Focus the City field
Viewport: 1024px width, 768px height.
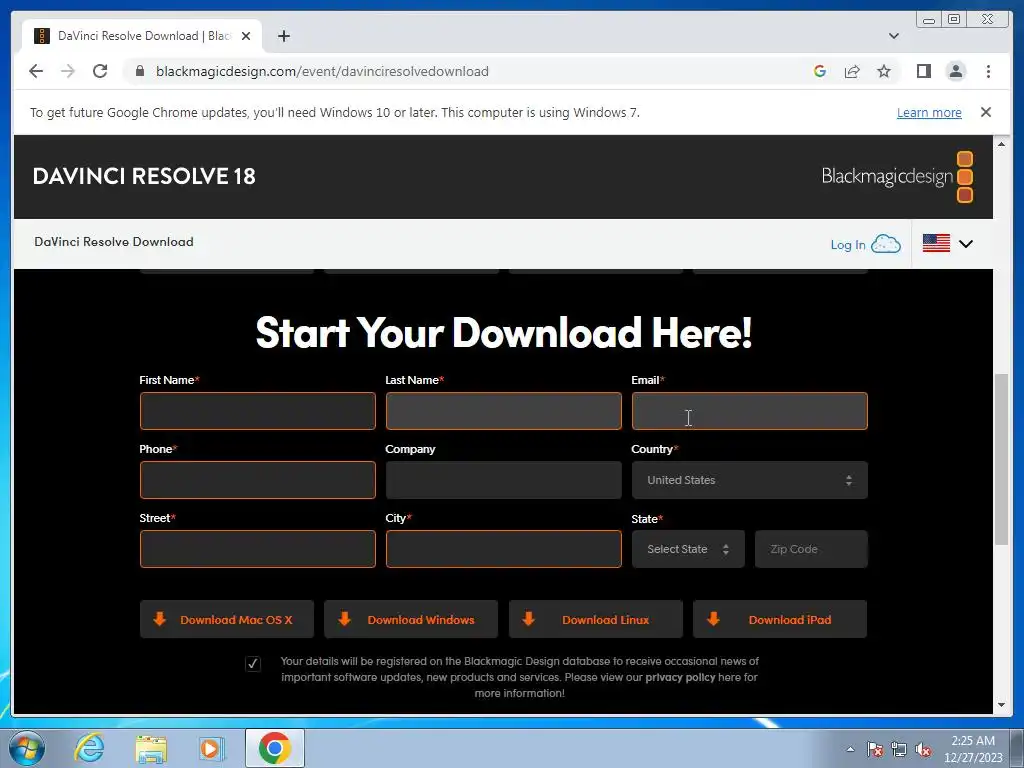tap(504, 549)
